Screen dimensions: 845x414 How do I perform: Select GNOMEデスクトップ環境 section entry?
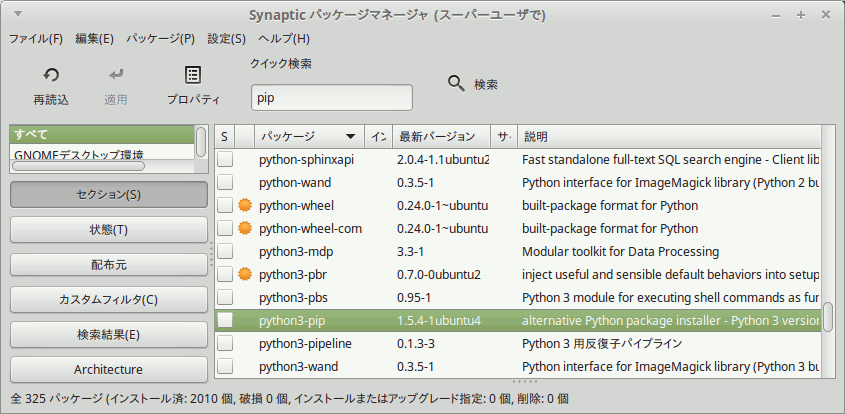(79, 154)
